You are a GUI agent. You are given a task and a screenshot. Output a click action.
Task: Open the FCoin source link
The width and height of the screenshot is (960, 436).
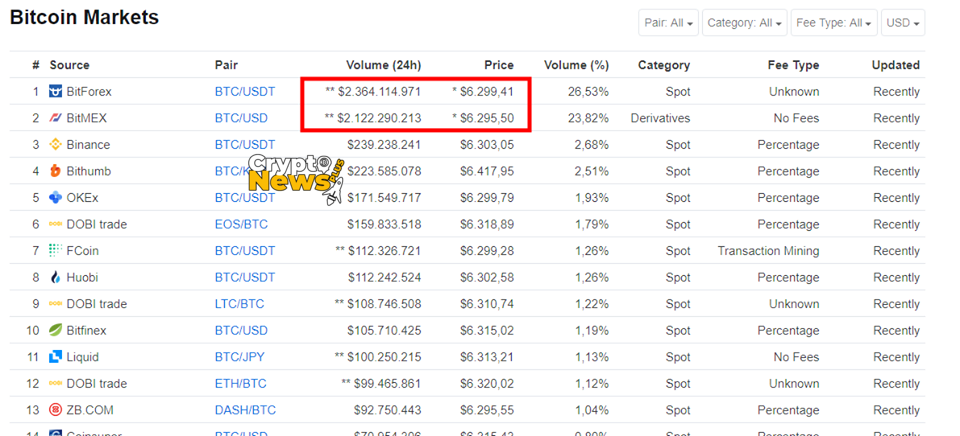pos(82,250)
